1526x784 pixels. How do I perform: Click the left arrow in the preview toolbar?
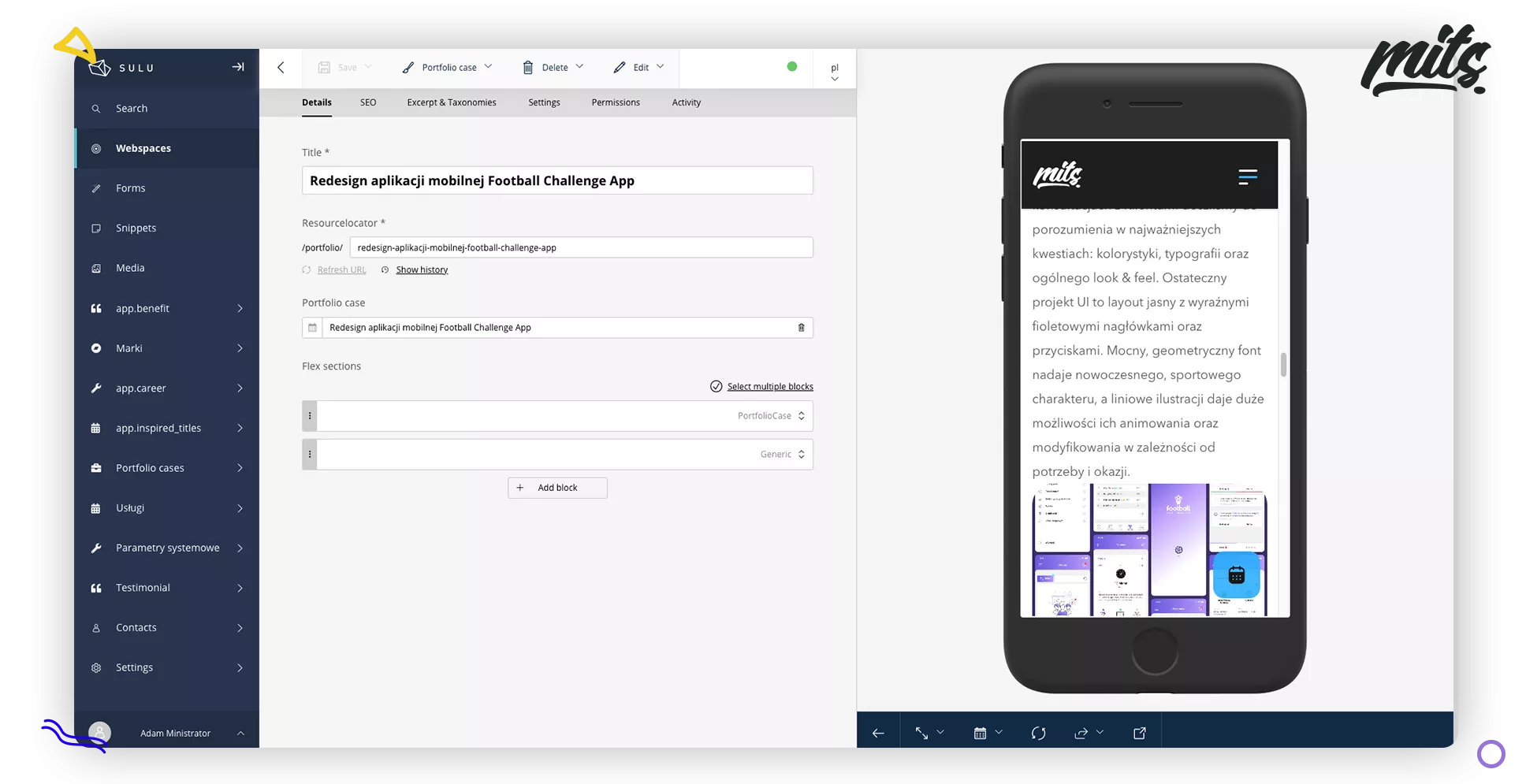pos(878,734)
